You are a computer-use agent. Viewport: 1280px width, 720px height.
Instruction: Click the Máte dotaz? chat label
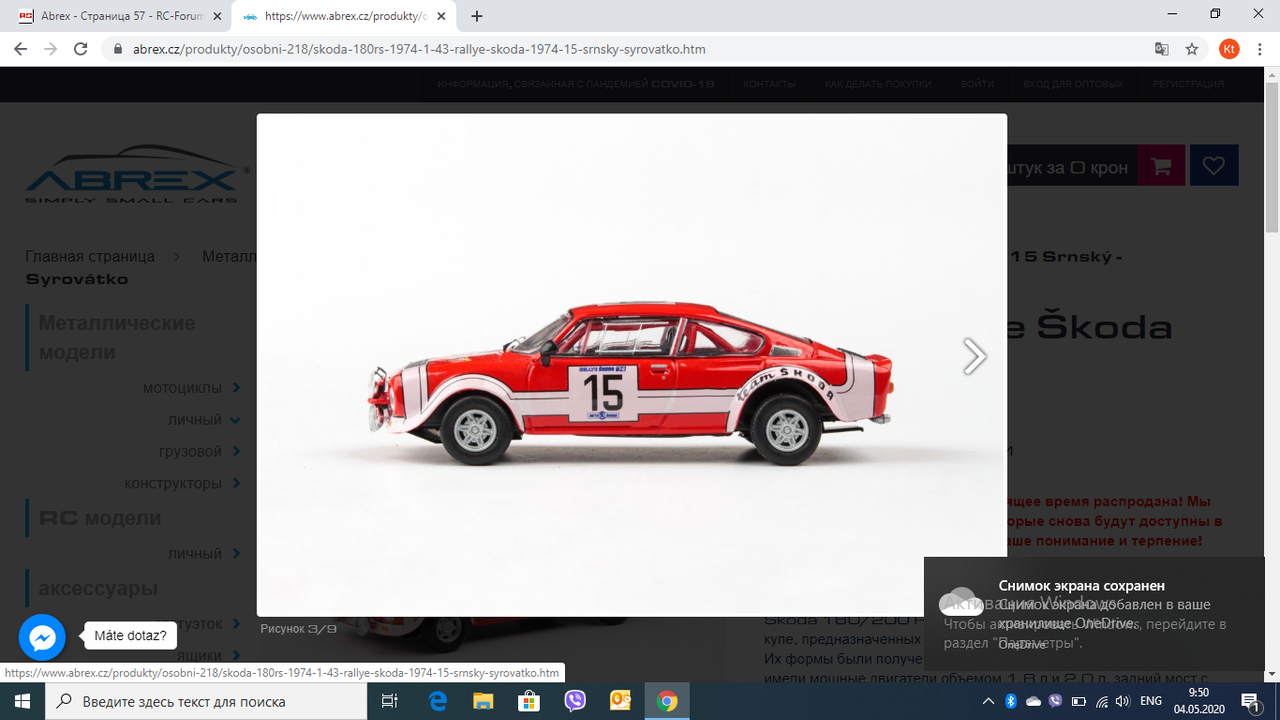(x=130, y=635)
